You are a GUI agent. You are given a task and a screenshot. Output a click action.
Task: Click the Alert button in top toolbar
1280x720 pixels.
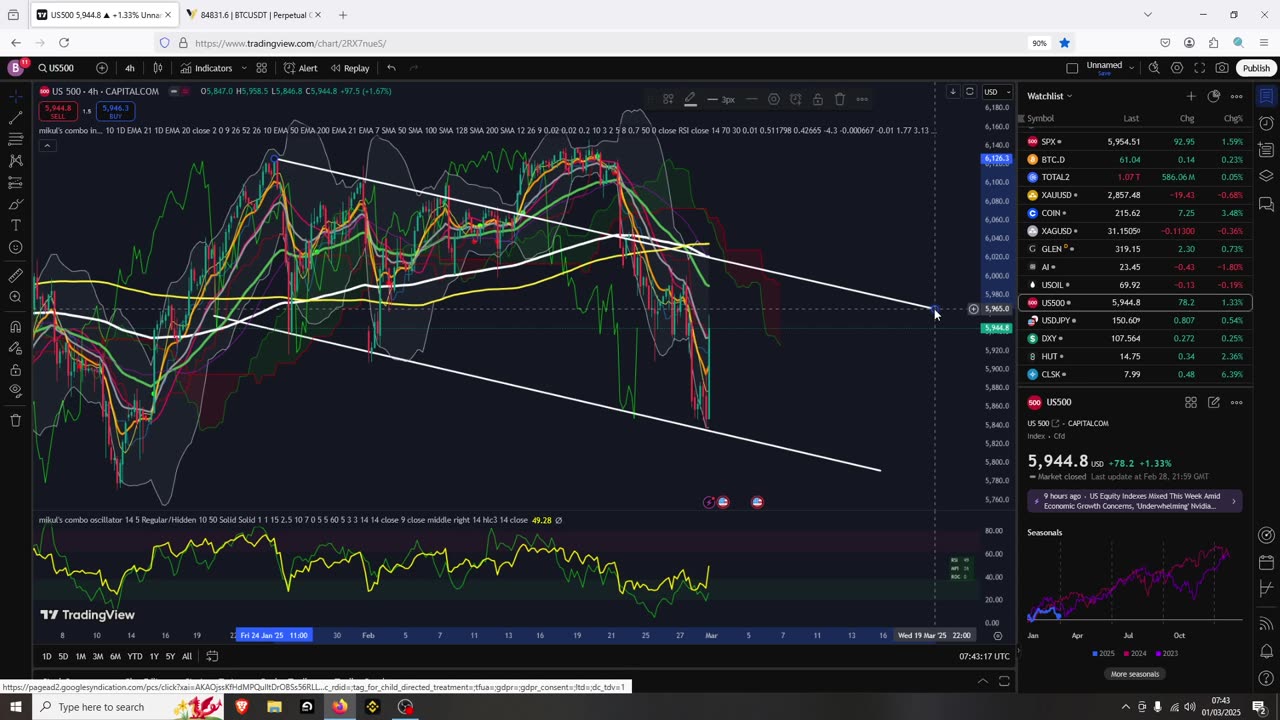[300, 68]
